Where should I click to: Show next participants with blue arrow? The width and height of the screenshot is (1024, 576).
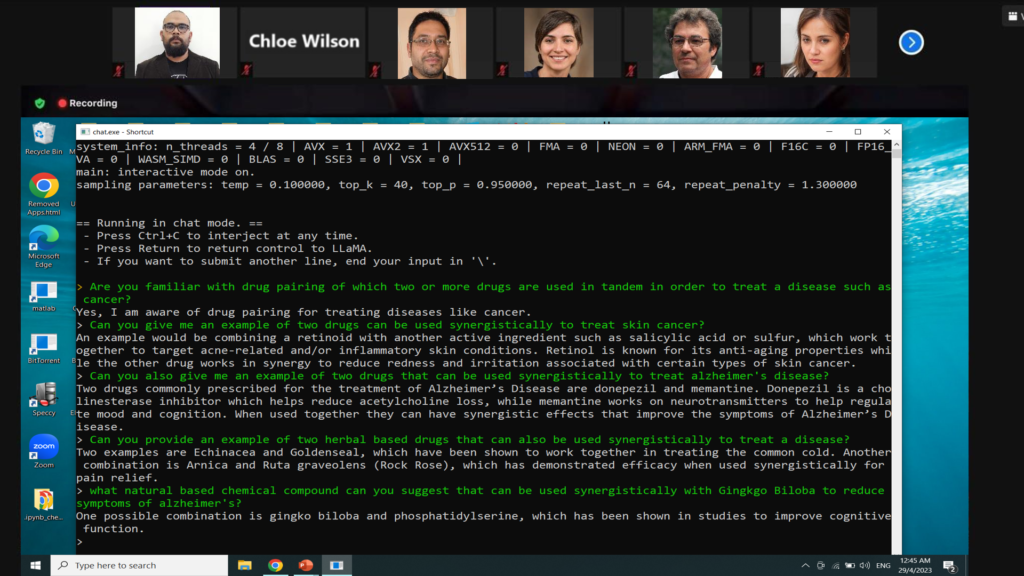[x=911, y=42]
